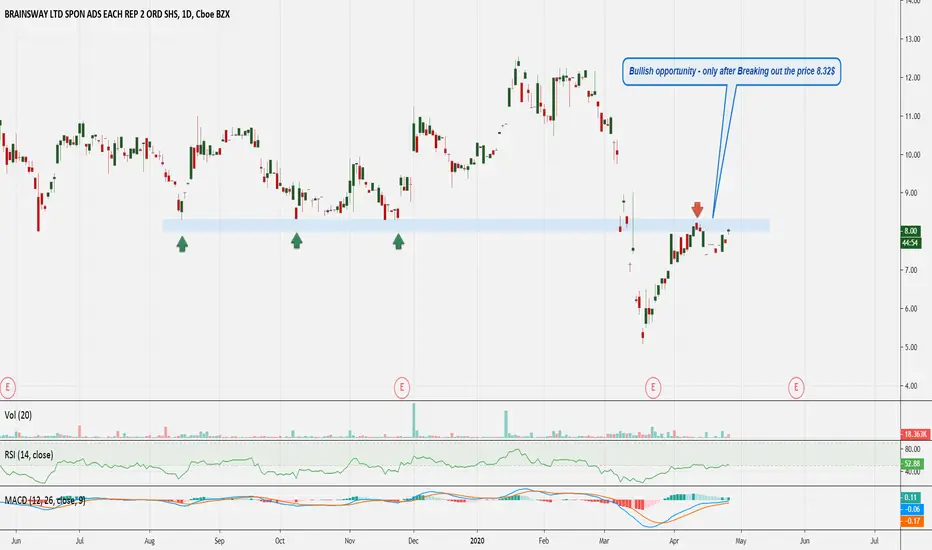The height and width of the screenshot is (550, 932).
Task: Click the 7.00 price axis label
Action: 913,271
